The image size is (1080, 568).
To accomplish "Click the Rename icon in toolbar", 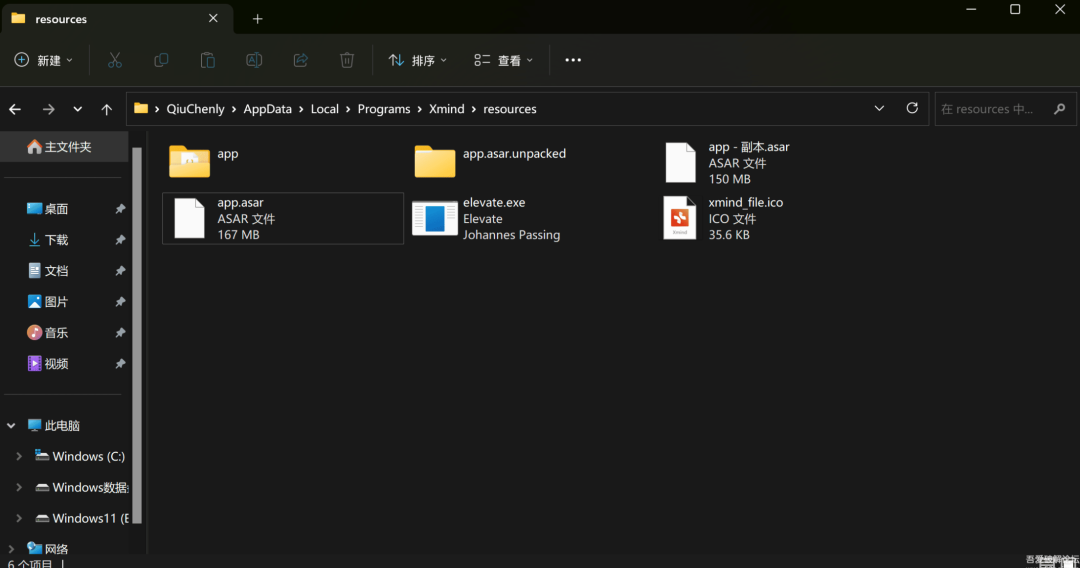I will coord(254,61).
